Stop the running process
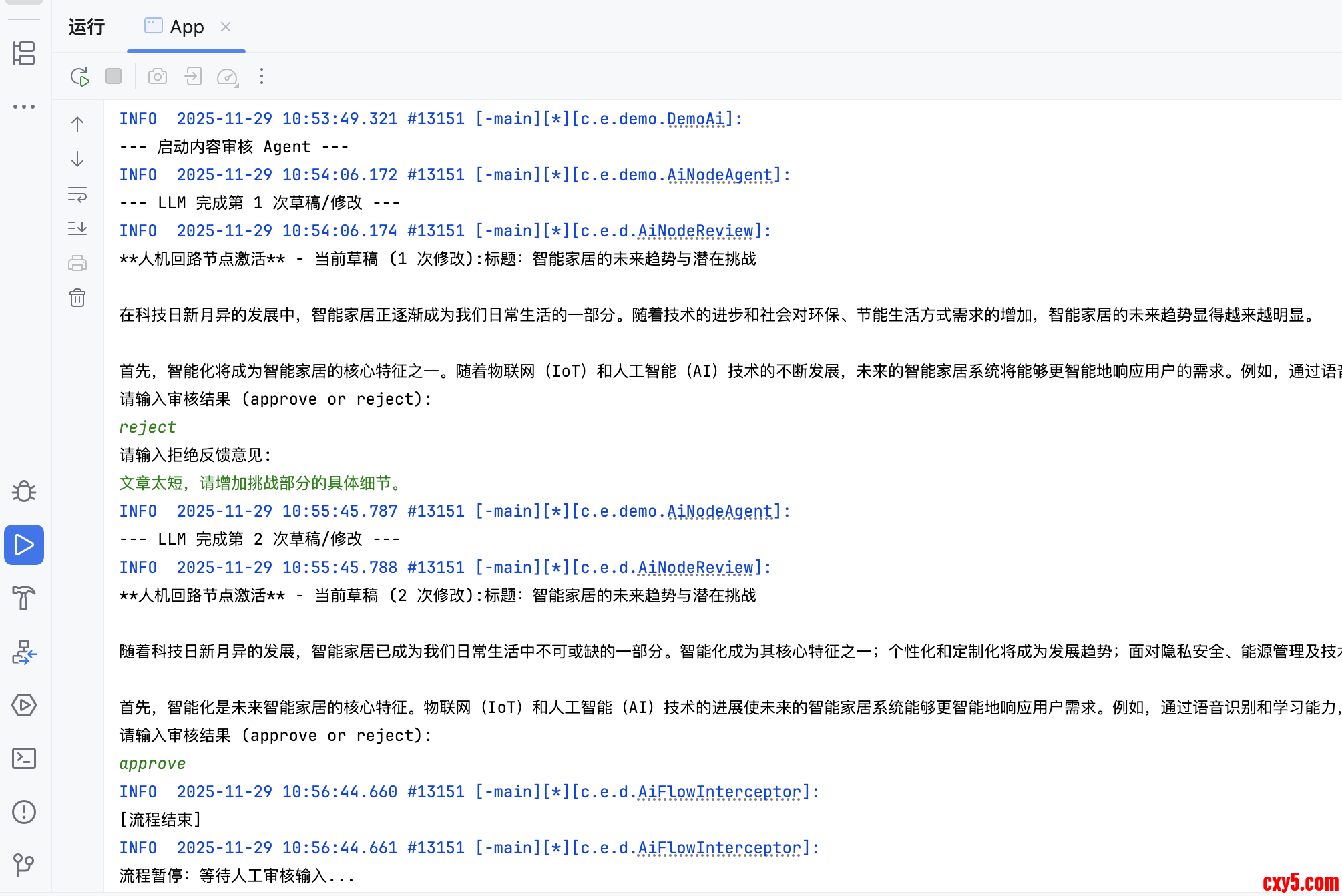 (114, 77)
